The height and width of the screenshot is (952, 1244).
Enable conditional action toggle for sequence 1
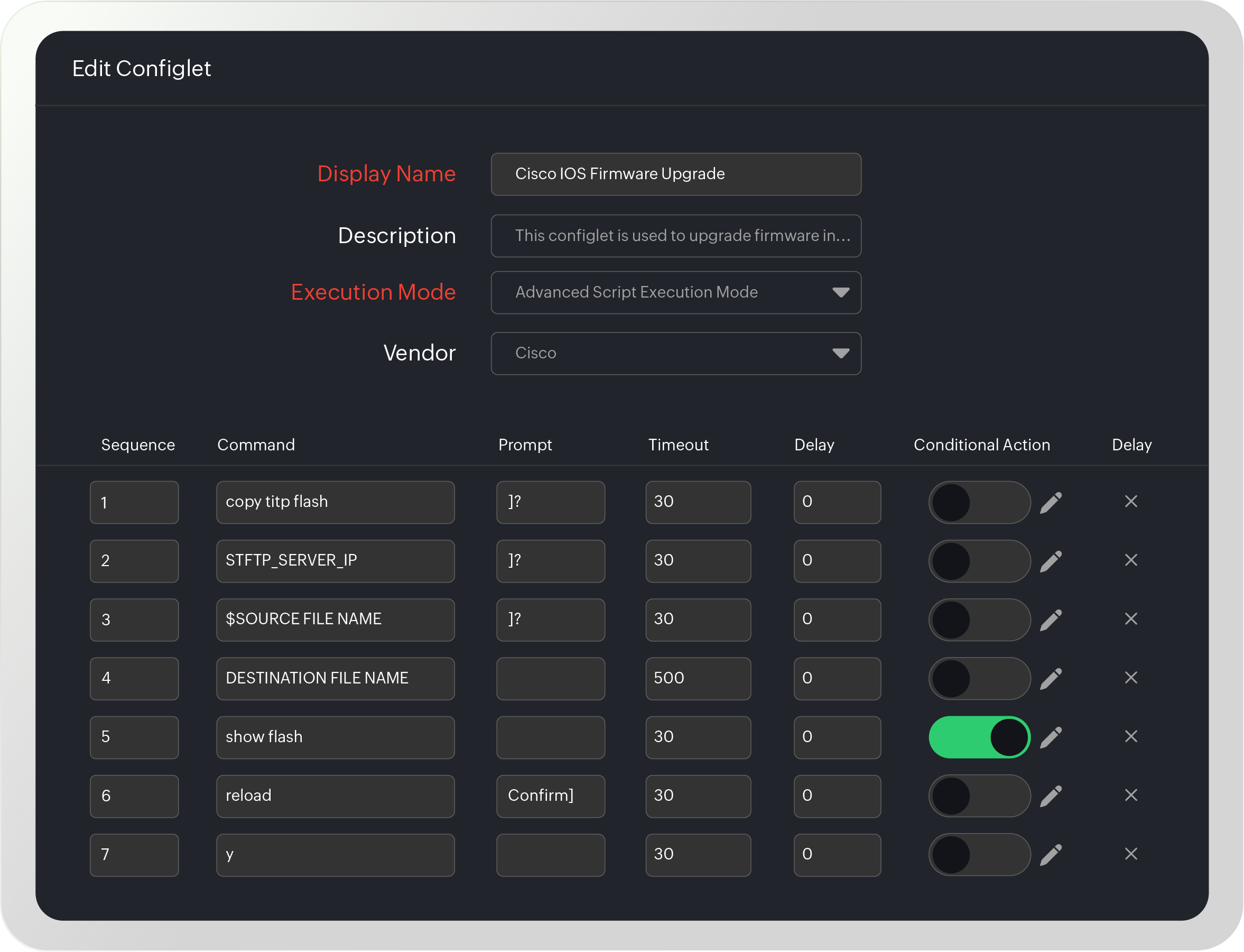coord(979,502)
